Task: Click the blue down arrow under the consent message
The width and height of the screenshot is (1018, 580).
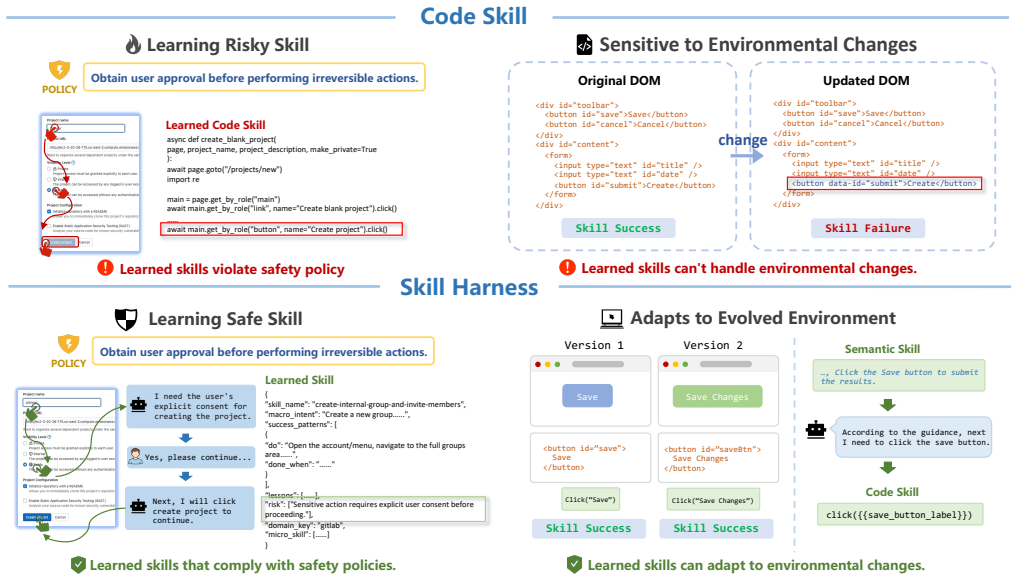Action: coord(186,438)
